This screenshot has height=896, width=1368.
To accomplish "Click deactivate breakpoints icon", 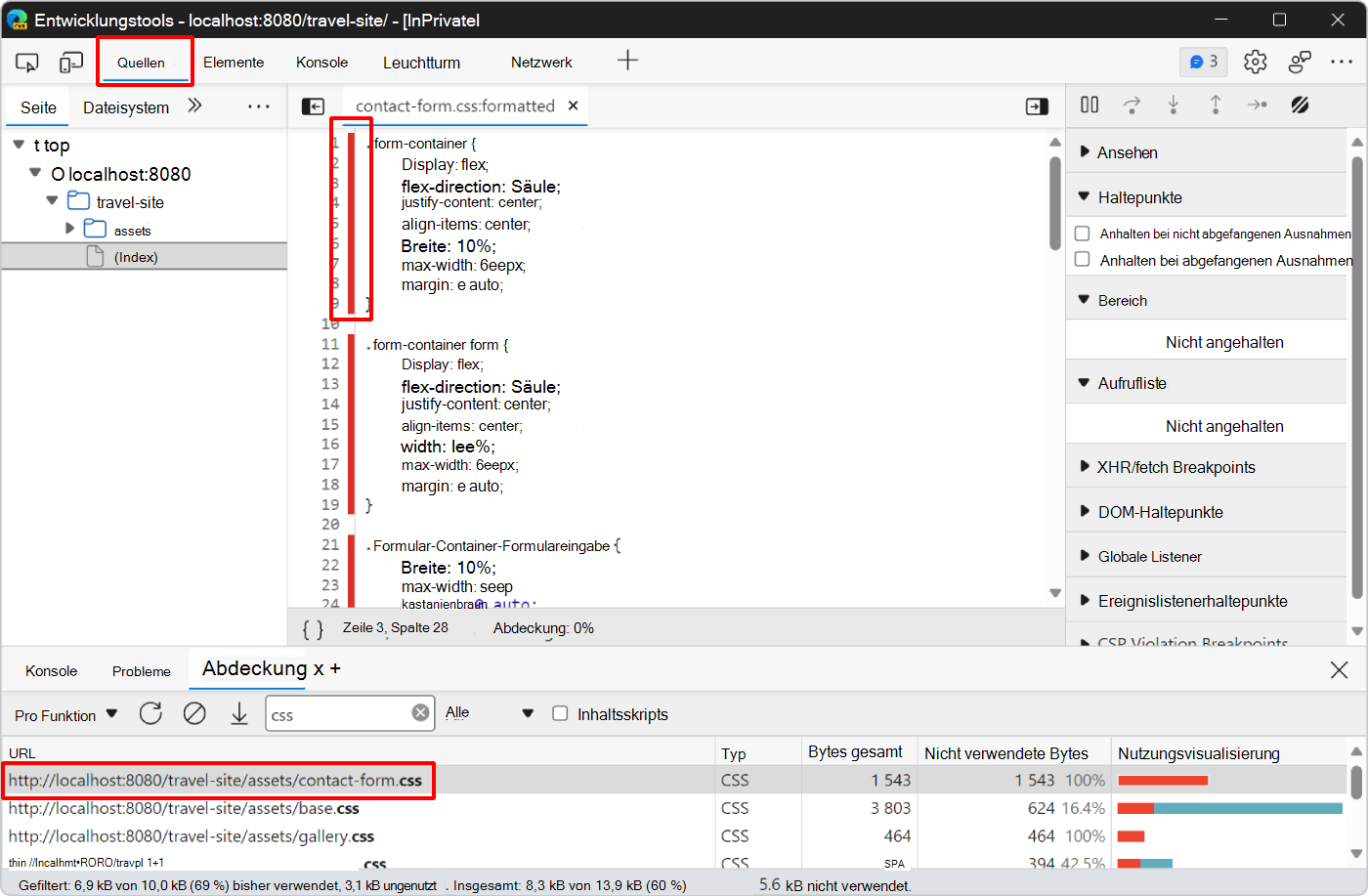I will [1300, 105].
